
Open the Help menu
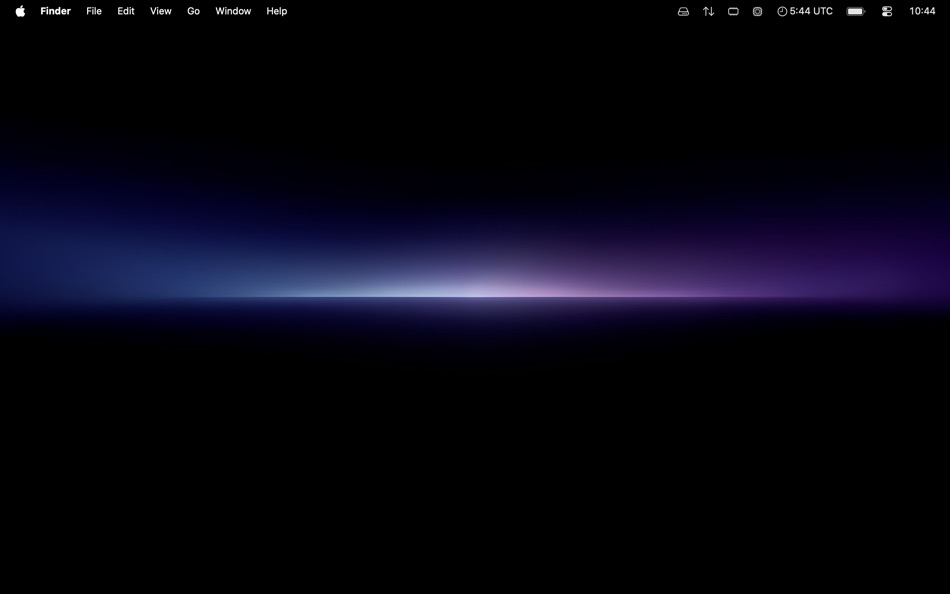[x=276, y=11]
